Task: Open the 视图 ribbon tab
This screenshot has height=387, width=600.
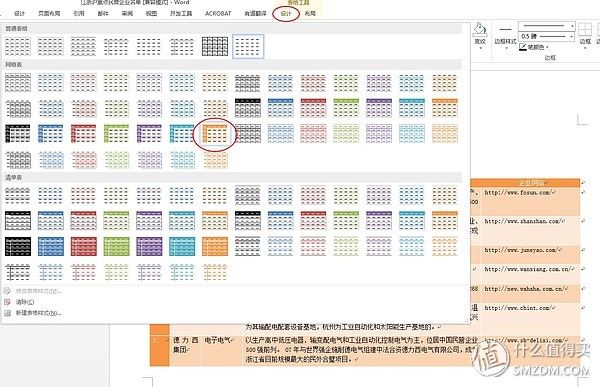Action: (x=151, y=13)
